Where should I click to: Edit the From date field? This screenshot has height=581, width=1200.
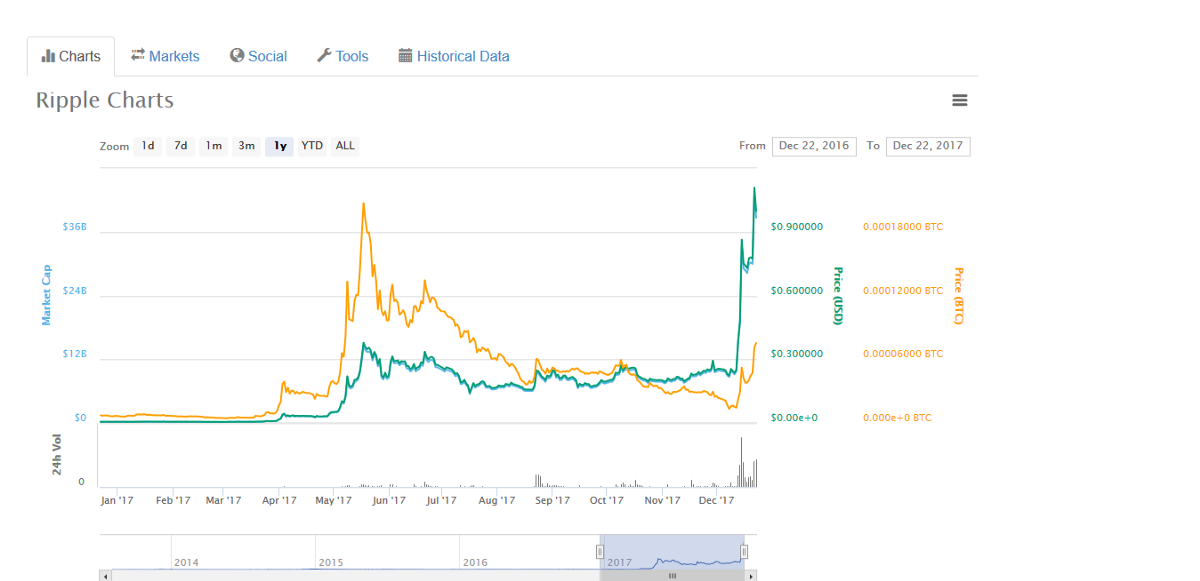pos(814,146)
